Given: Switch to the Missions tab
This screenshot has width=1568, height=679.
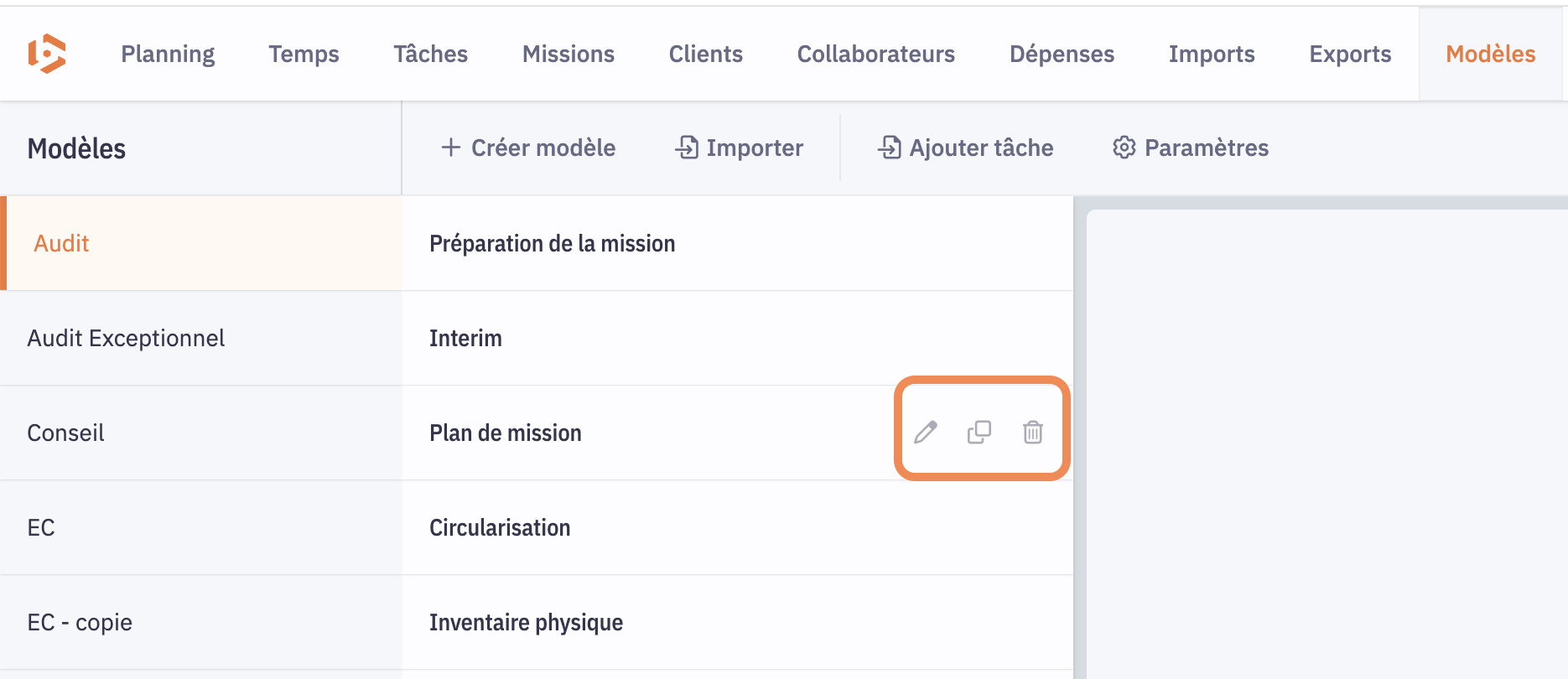Looking at the screenshot, I should 569,54.
